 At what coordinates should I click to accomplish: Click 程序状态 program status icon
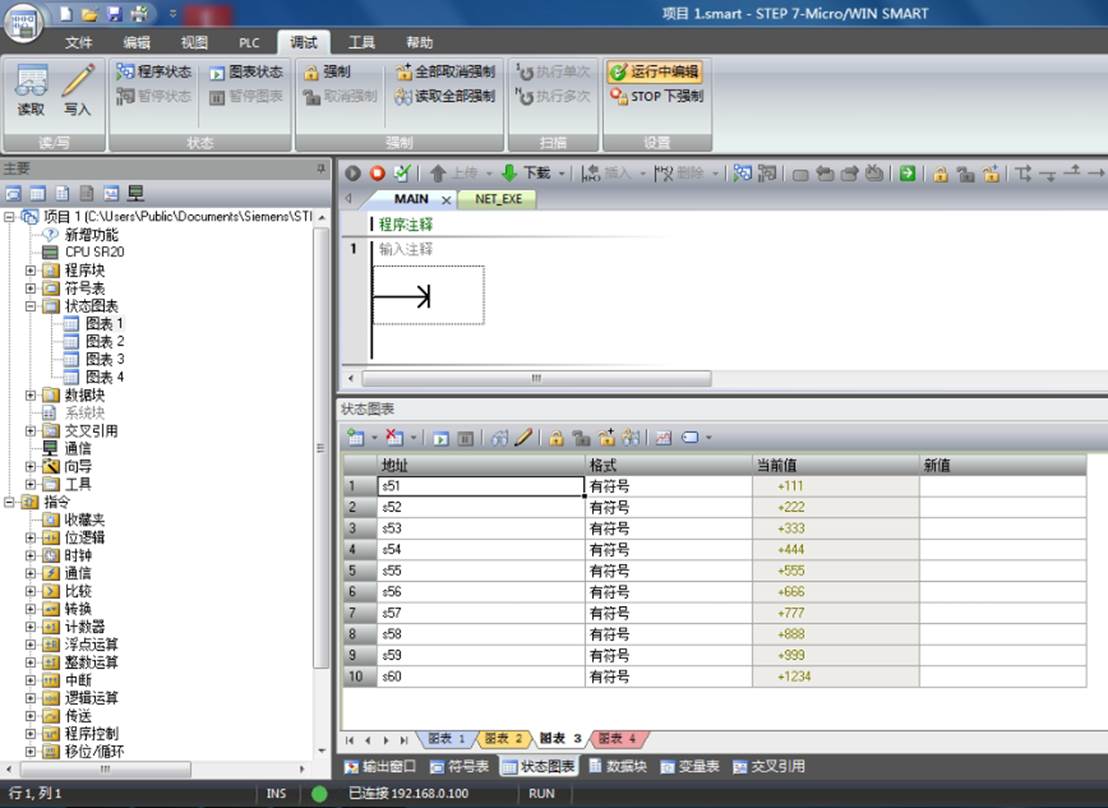(125, 71)
